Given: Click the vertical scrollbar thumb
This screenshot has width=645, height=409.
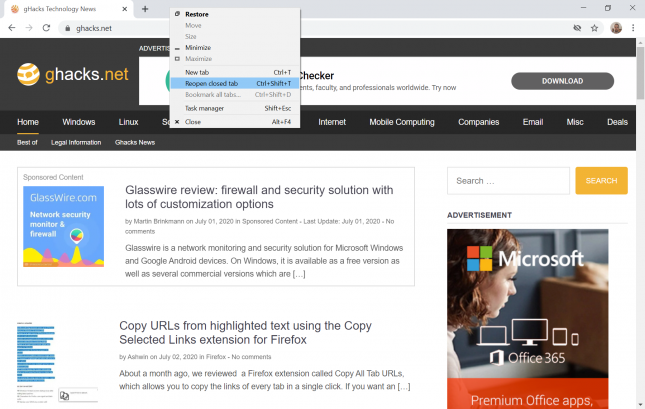Looking at the screenshot, I should tap(640, 73).
